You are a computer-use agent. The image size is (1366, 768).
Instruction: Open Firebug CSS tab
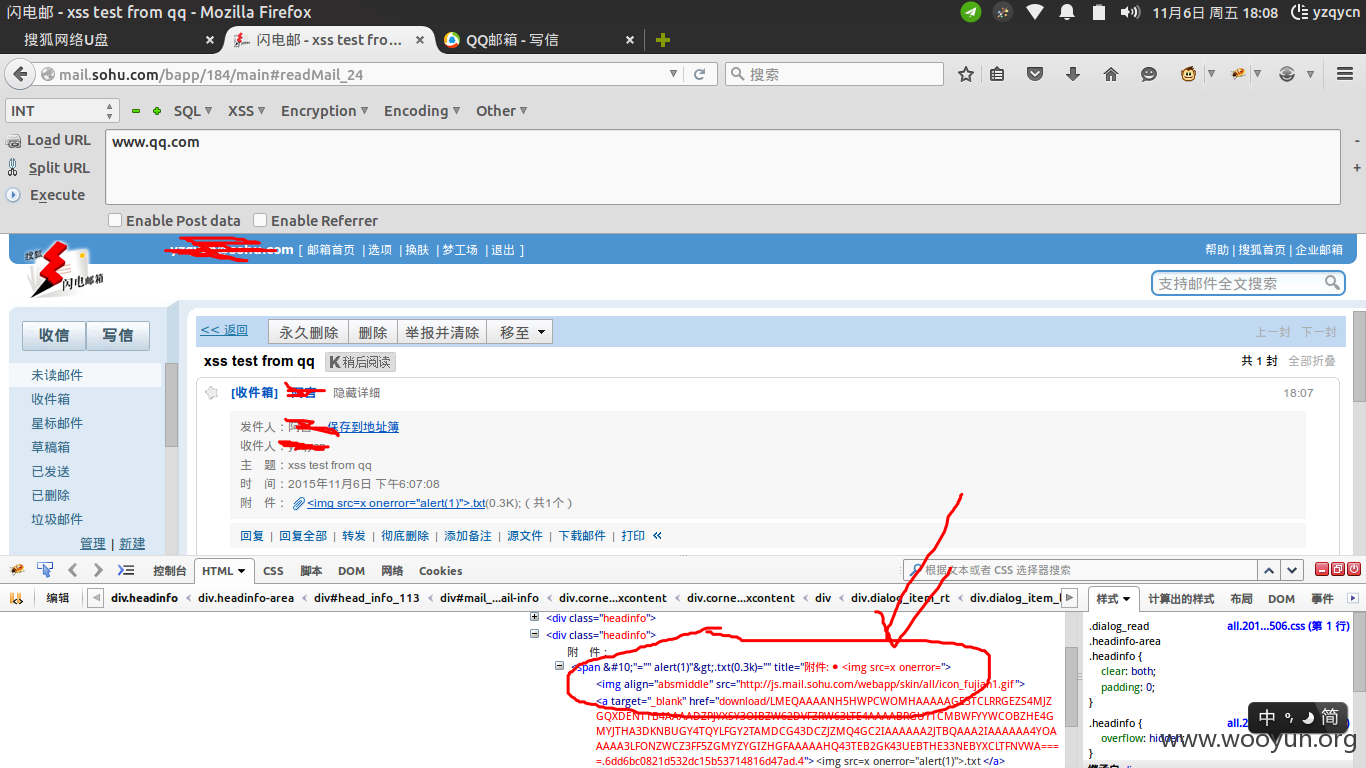[x=273, y=570]
